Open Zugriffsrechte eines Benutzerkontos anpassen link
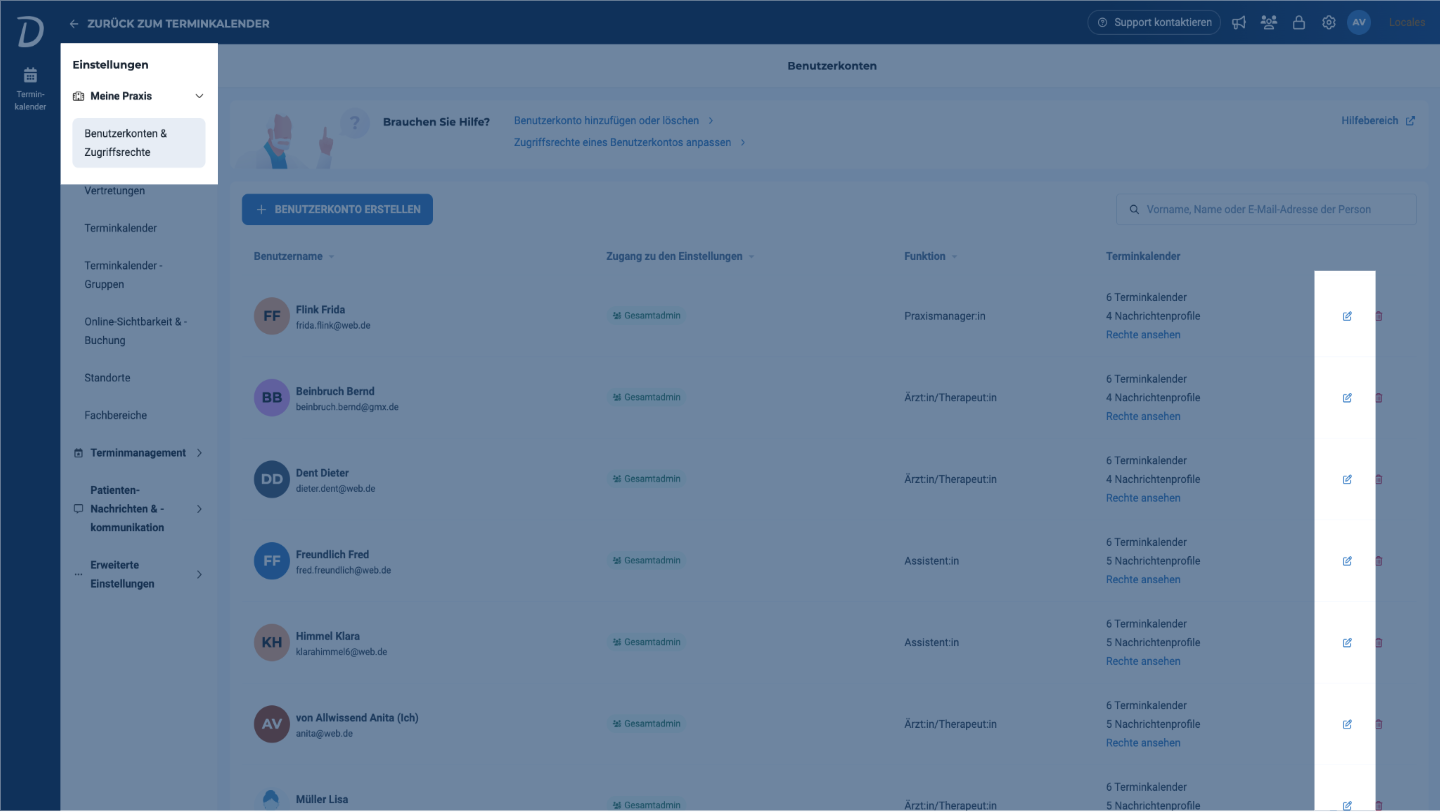 630,143
